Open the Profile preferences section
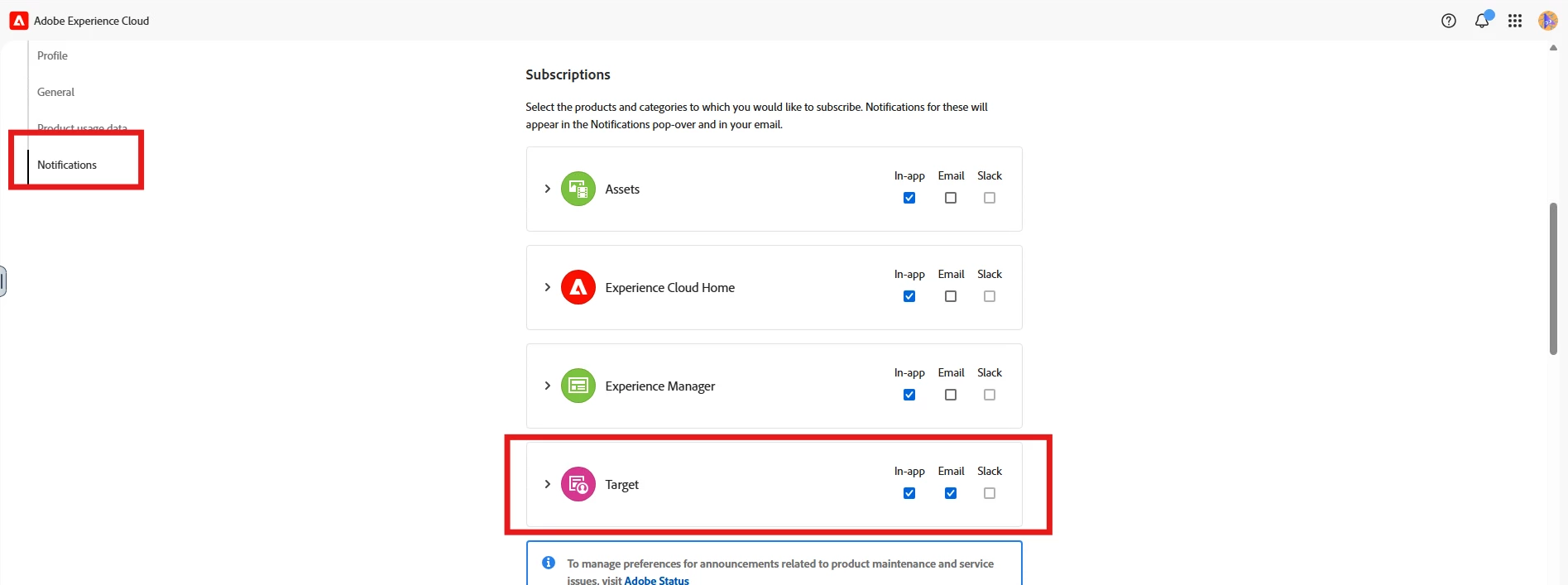 tap(52, 55)
